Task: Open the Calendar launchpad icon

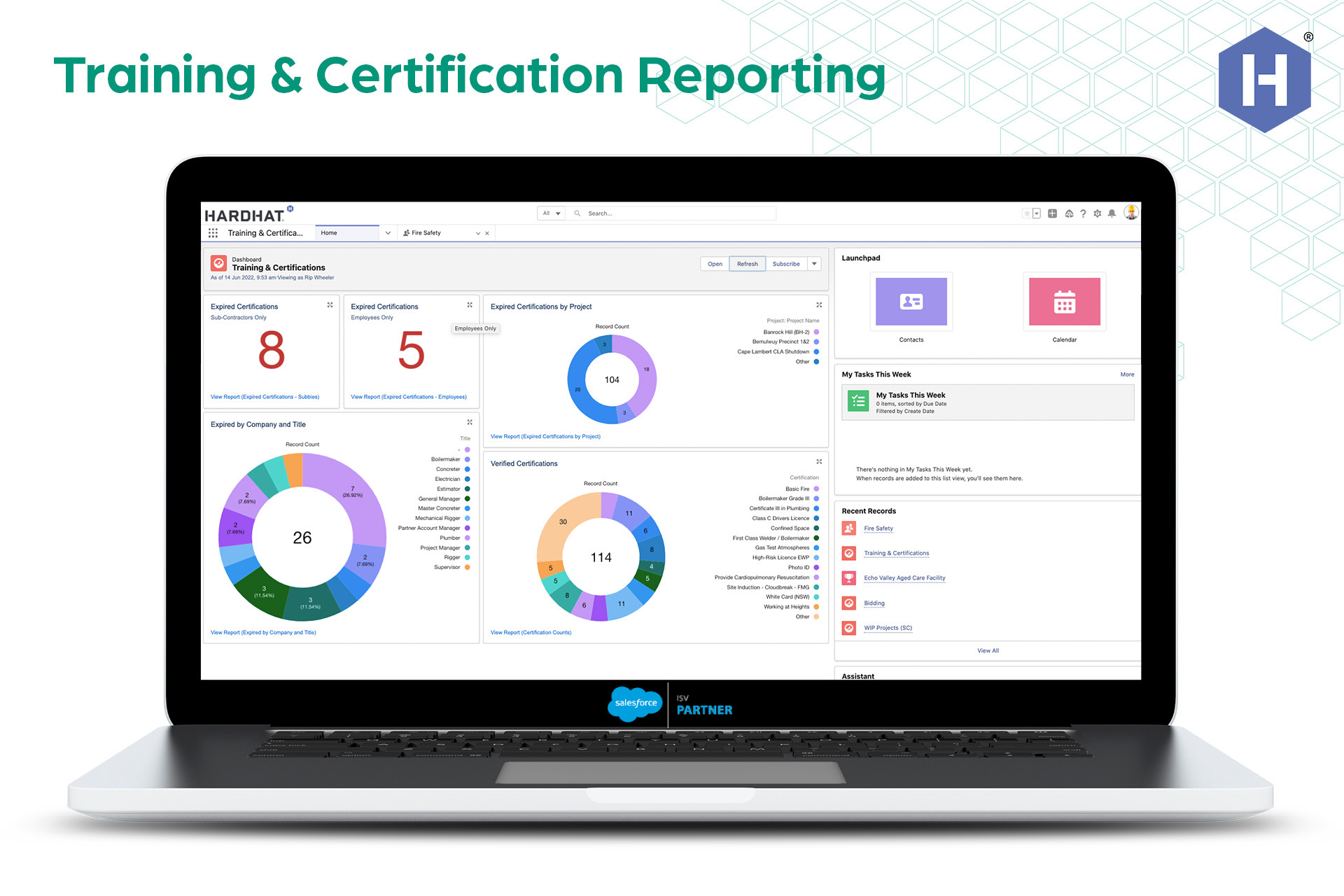Action: click(1064, 302)
